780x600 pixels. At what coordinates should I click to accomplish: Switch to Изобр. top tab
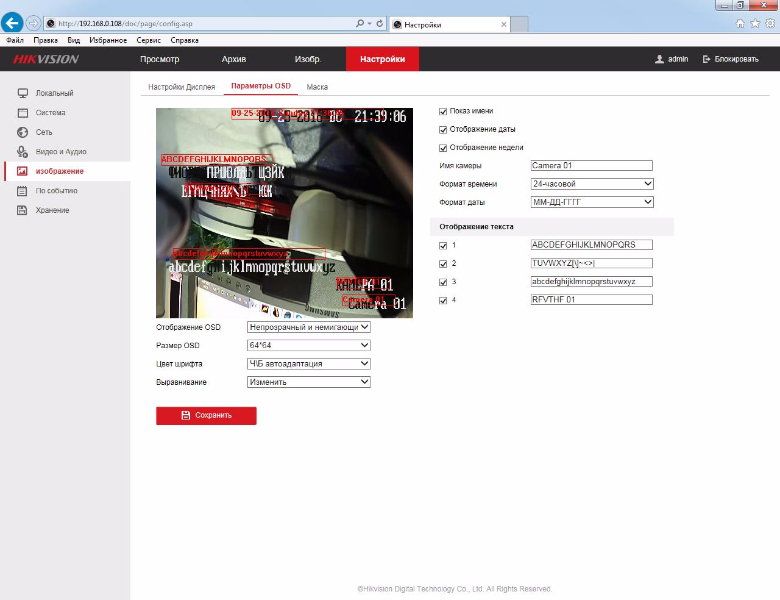(307, 59)
